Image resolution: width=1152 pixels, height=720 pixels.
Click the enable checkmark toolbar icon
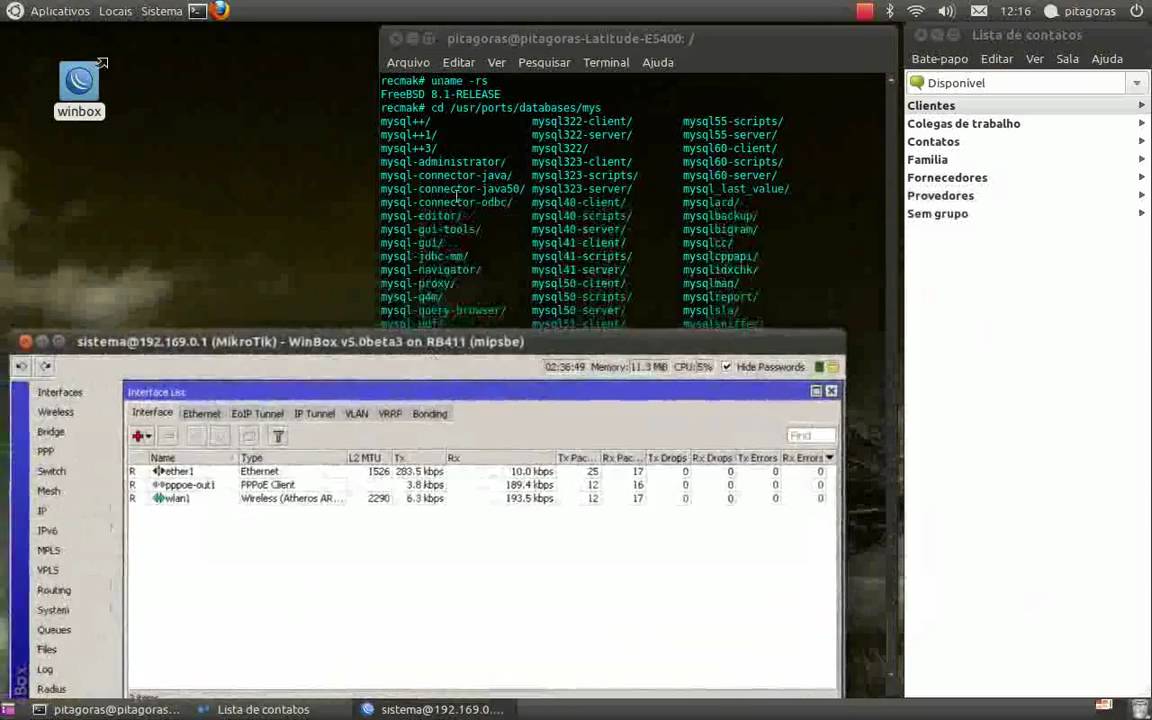195,436
